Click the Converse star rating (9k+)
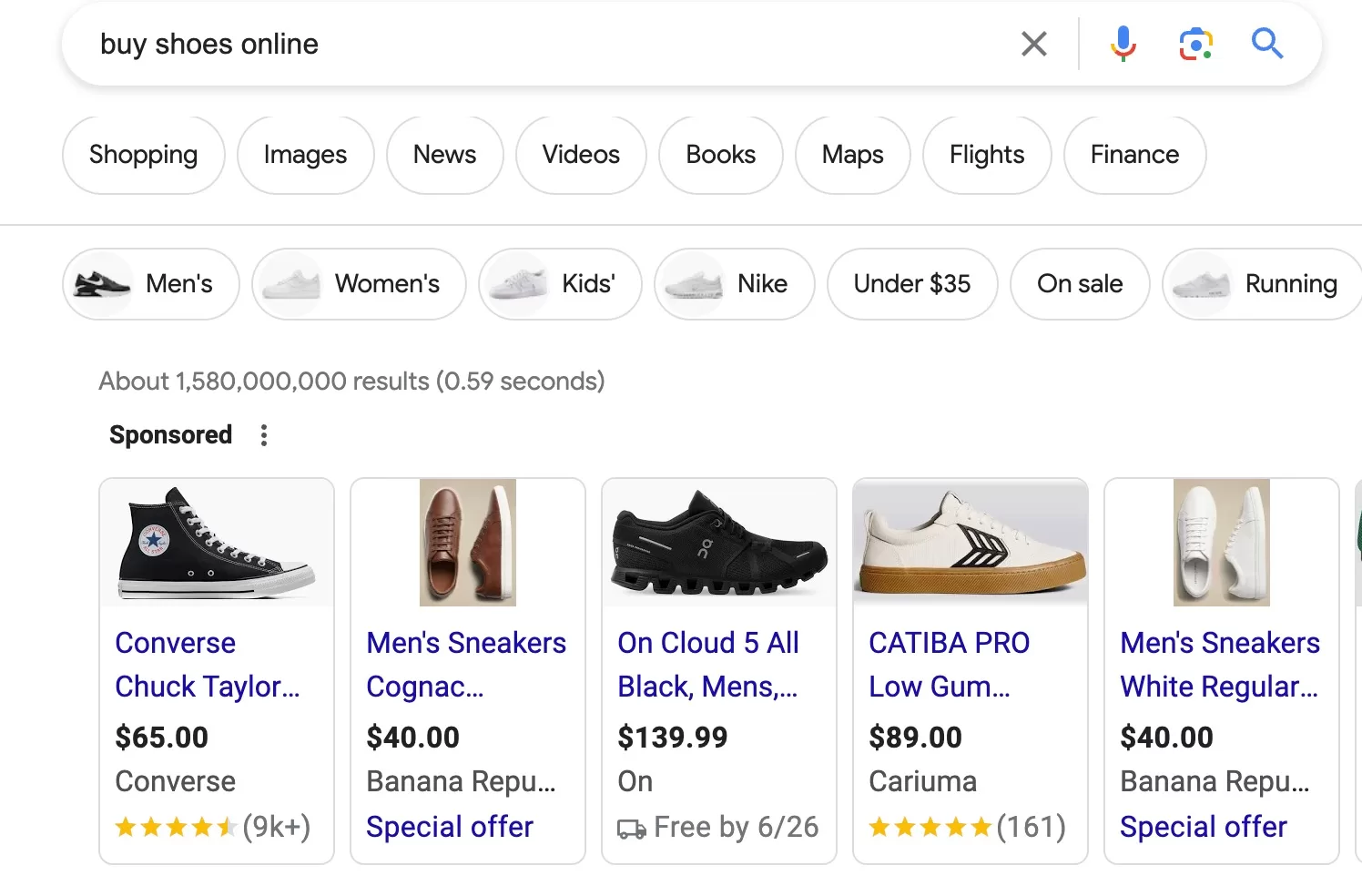Screen dimensions: 1362x896 (x=213, y=827)
